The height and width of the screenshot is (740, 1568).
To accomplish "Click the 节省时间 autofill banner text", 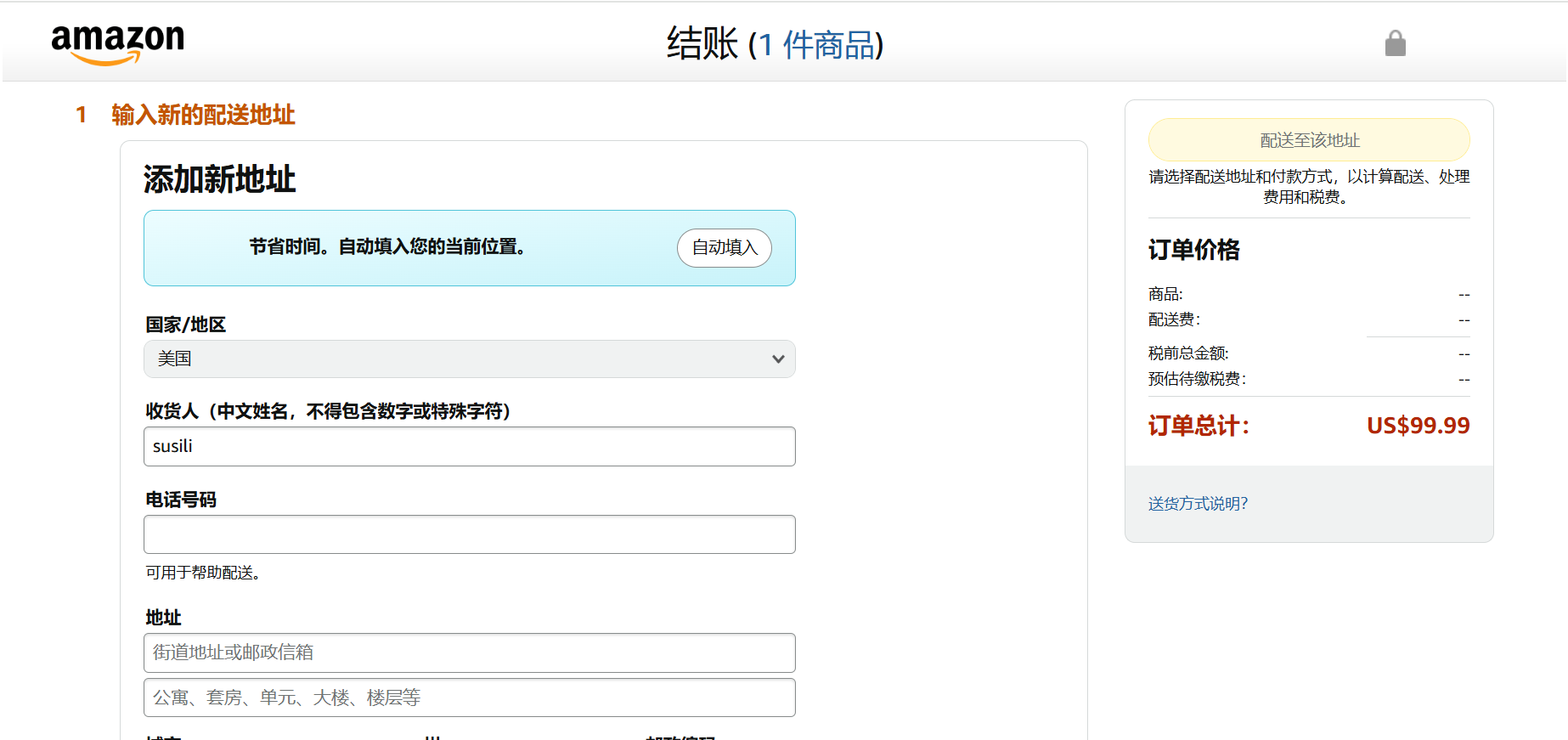I will click(387, 246).
